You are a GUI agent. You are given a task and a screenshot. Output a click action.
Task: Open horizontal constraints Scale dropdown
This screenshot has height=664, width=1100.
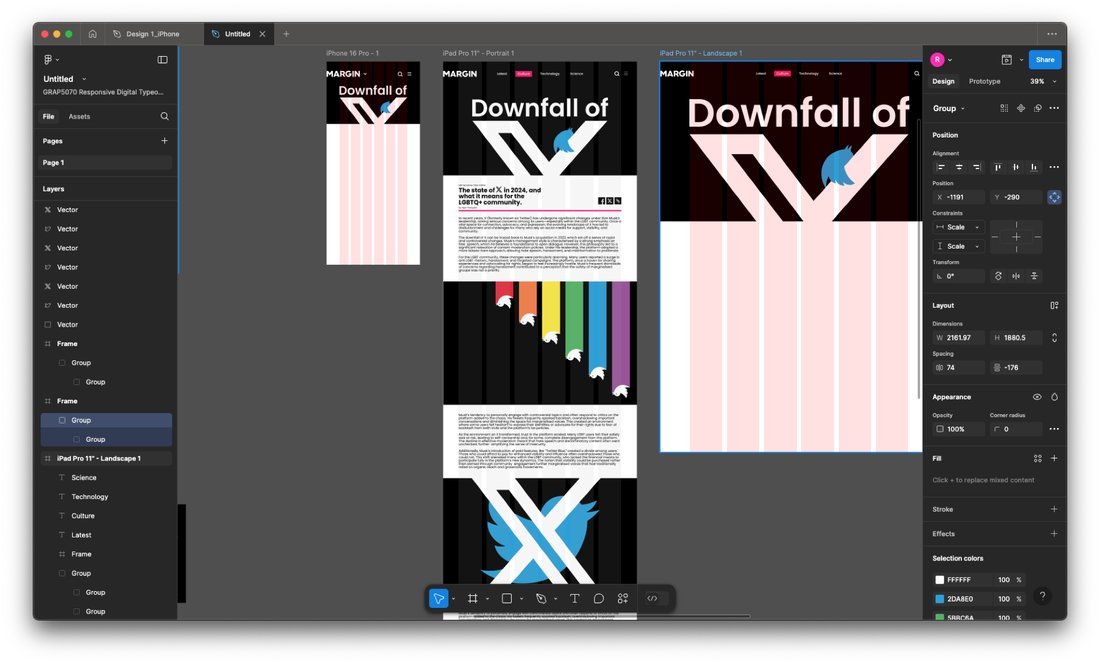958,227
